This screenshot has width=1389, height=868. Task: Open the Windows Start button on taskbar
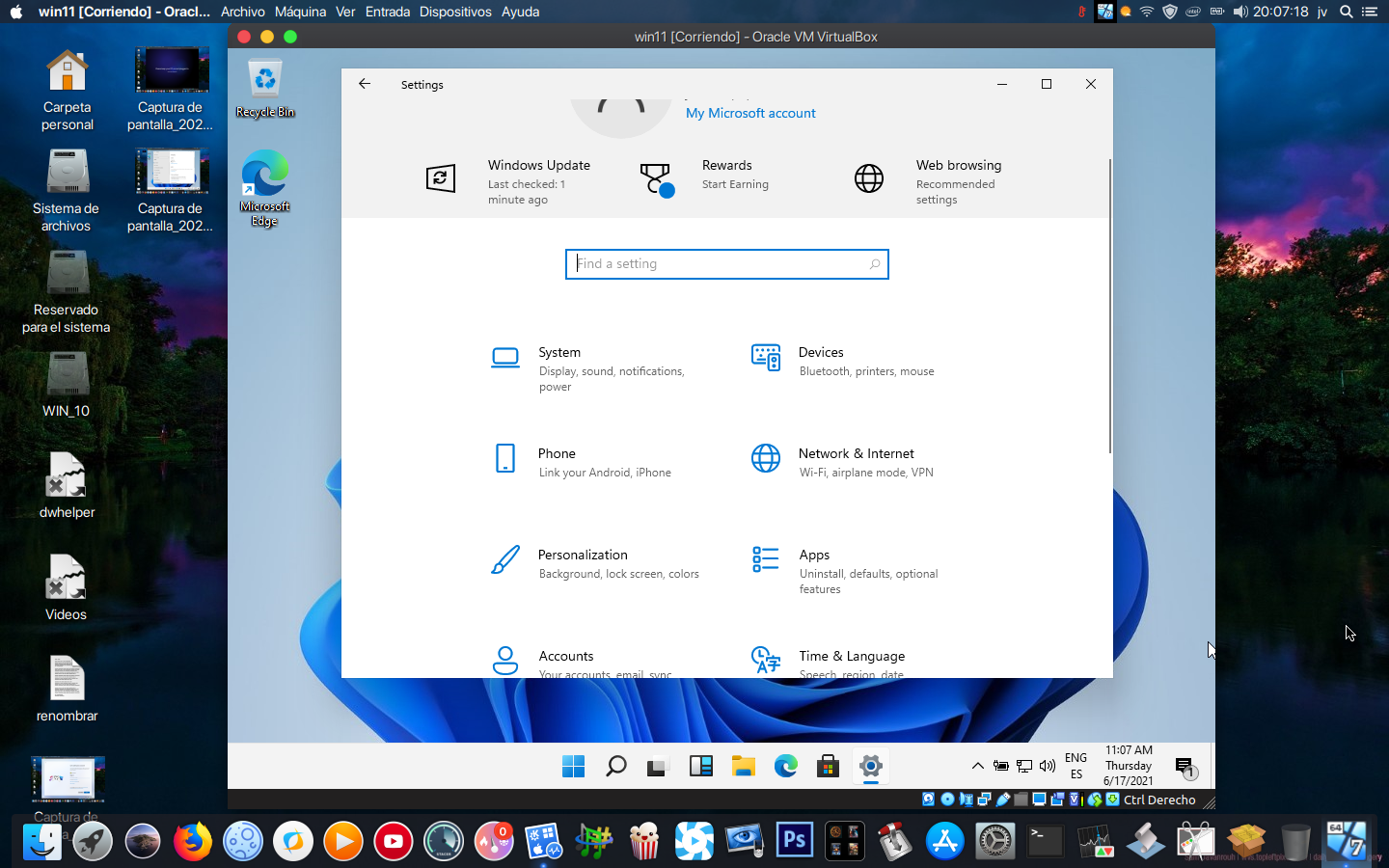(573, 766)
